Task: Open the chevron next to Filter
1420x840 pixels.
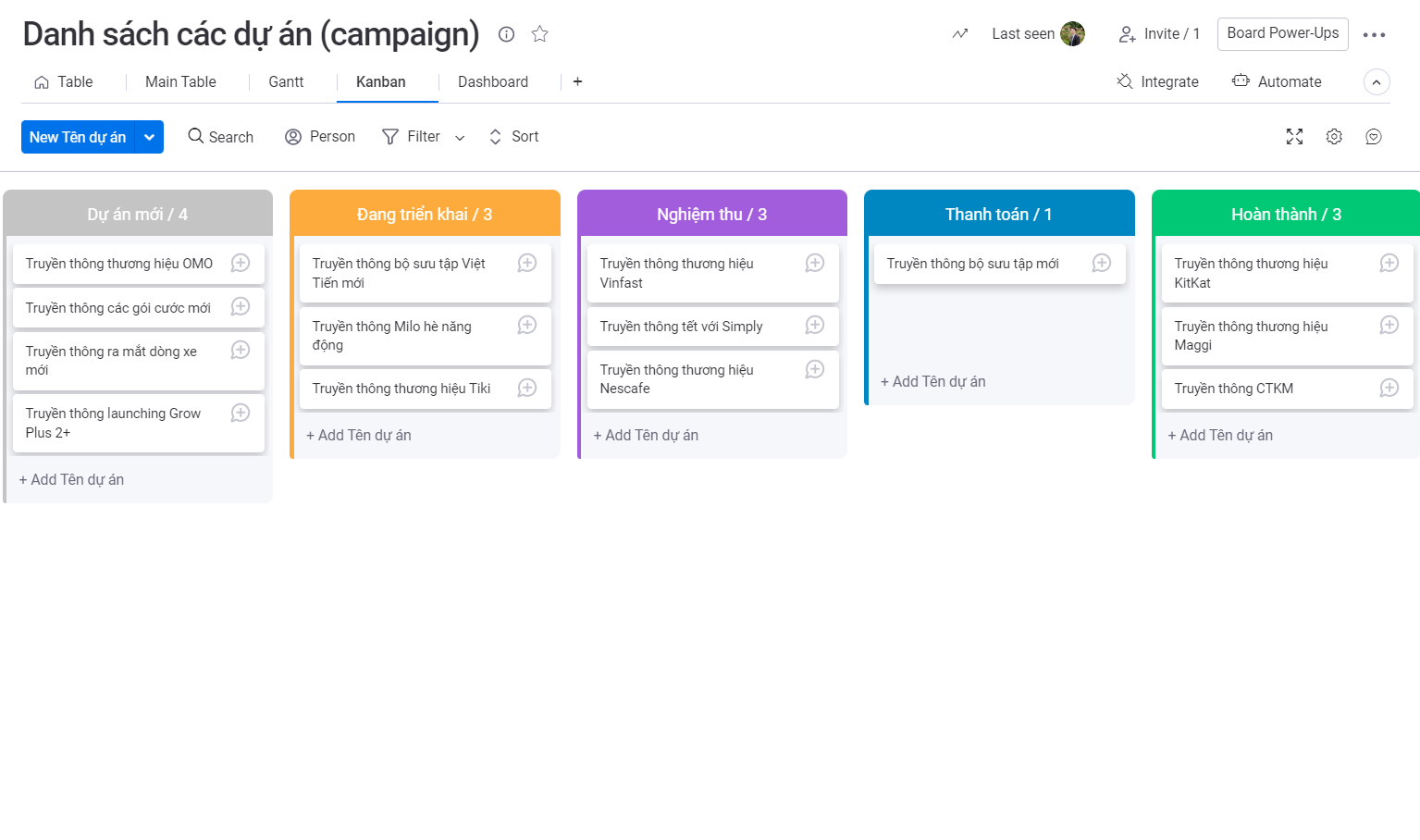Action: point(460,137)
